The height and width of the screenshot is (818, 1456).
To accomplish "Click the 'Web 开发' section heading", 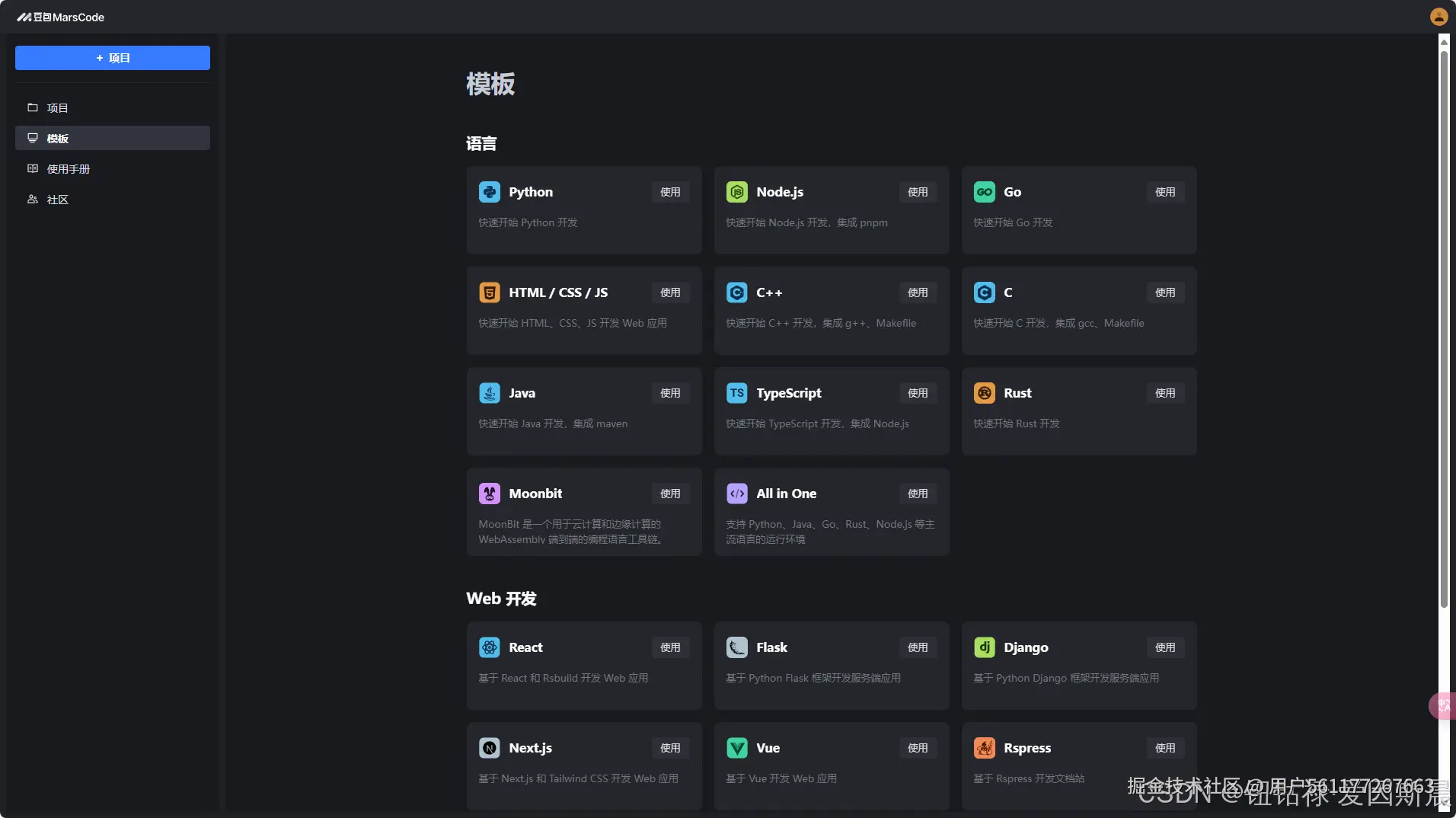I will pyautogui.click(x=501, y=599).
